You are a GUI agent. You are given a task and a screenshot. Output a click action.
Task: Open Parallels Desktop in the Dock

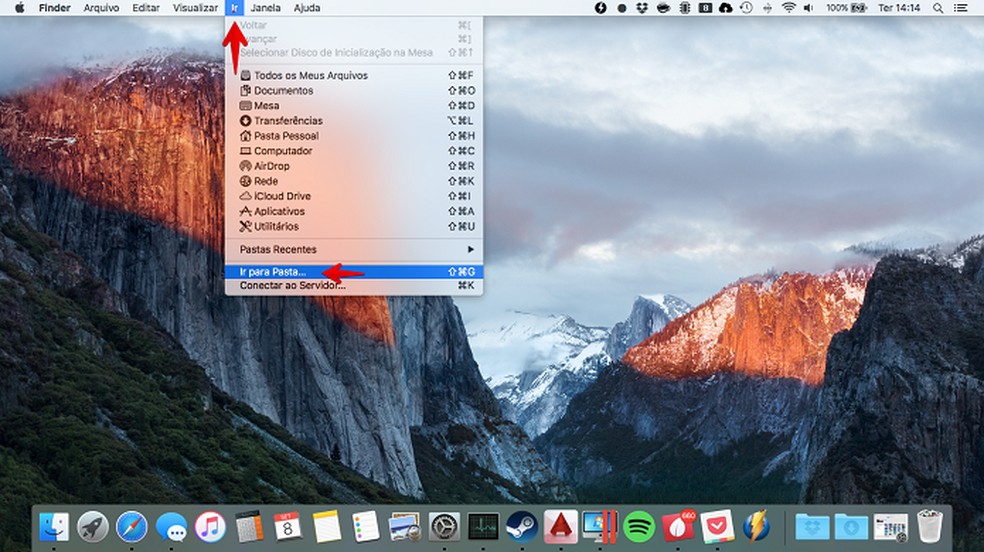click(600, 526)
